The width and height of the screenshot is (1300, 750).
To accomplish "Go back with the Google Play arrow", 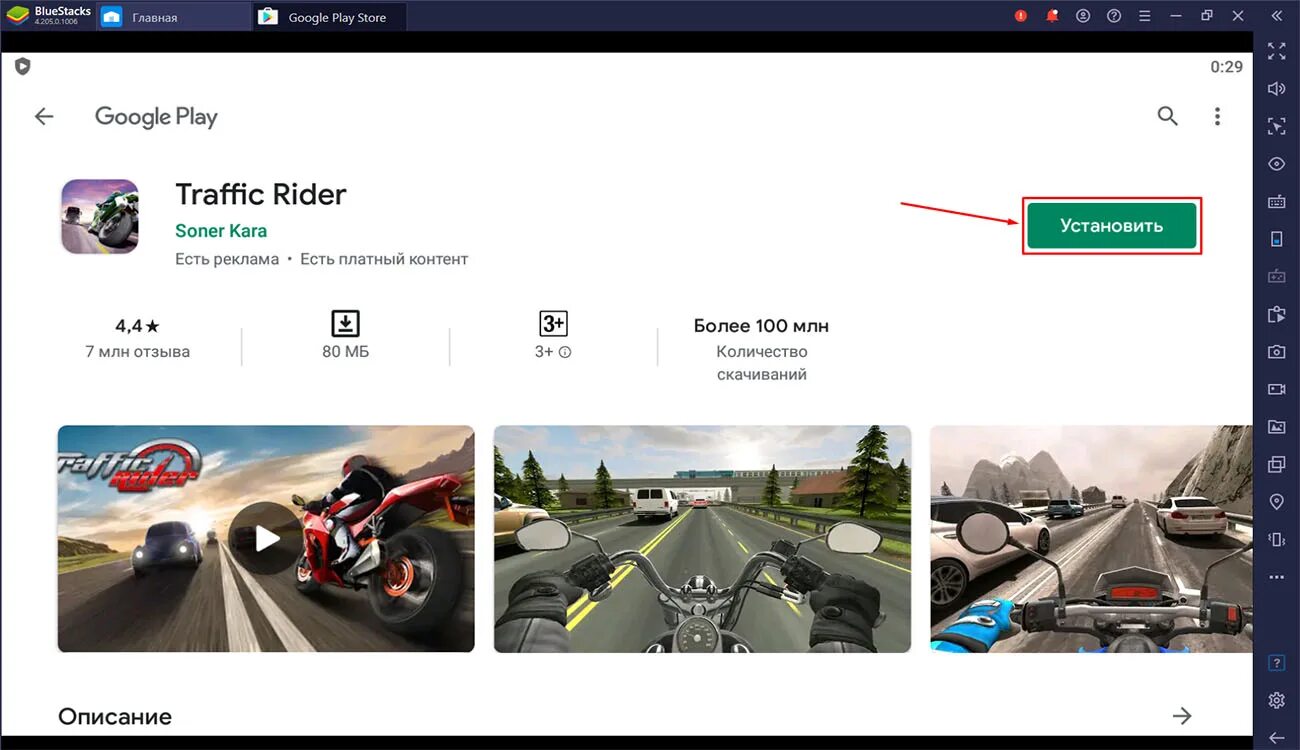I will (x=44, y=117).
